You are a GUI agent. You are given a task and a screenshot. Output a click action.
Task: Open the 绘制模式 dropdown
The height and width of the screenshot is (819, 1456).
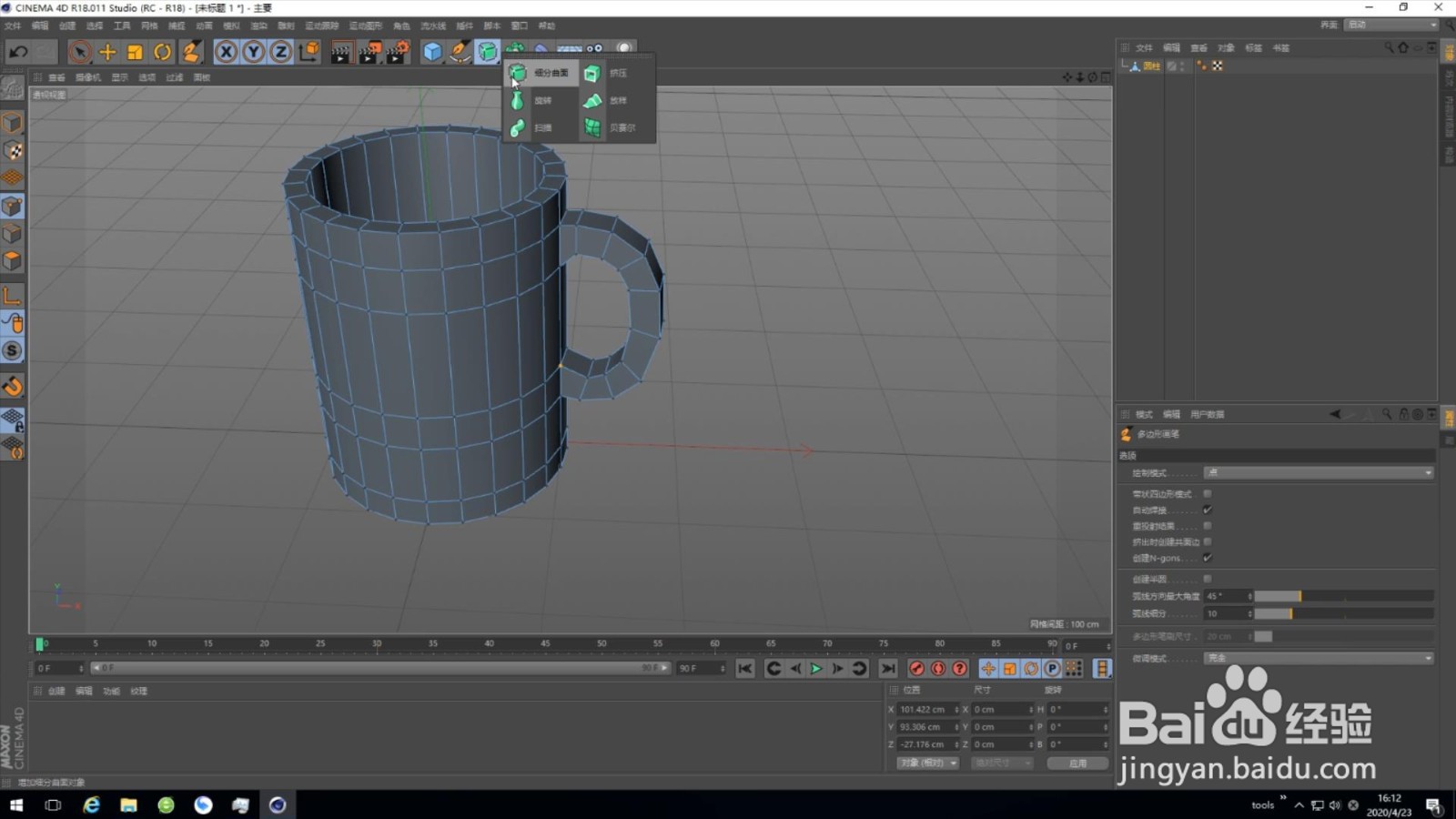[x=1318, y=473]
